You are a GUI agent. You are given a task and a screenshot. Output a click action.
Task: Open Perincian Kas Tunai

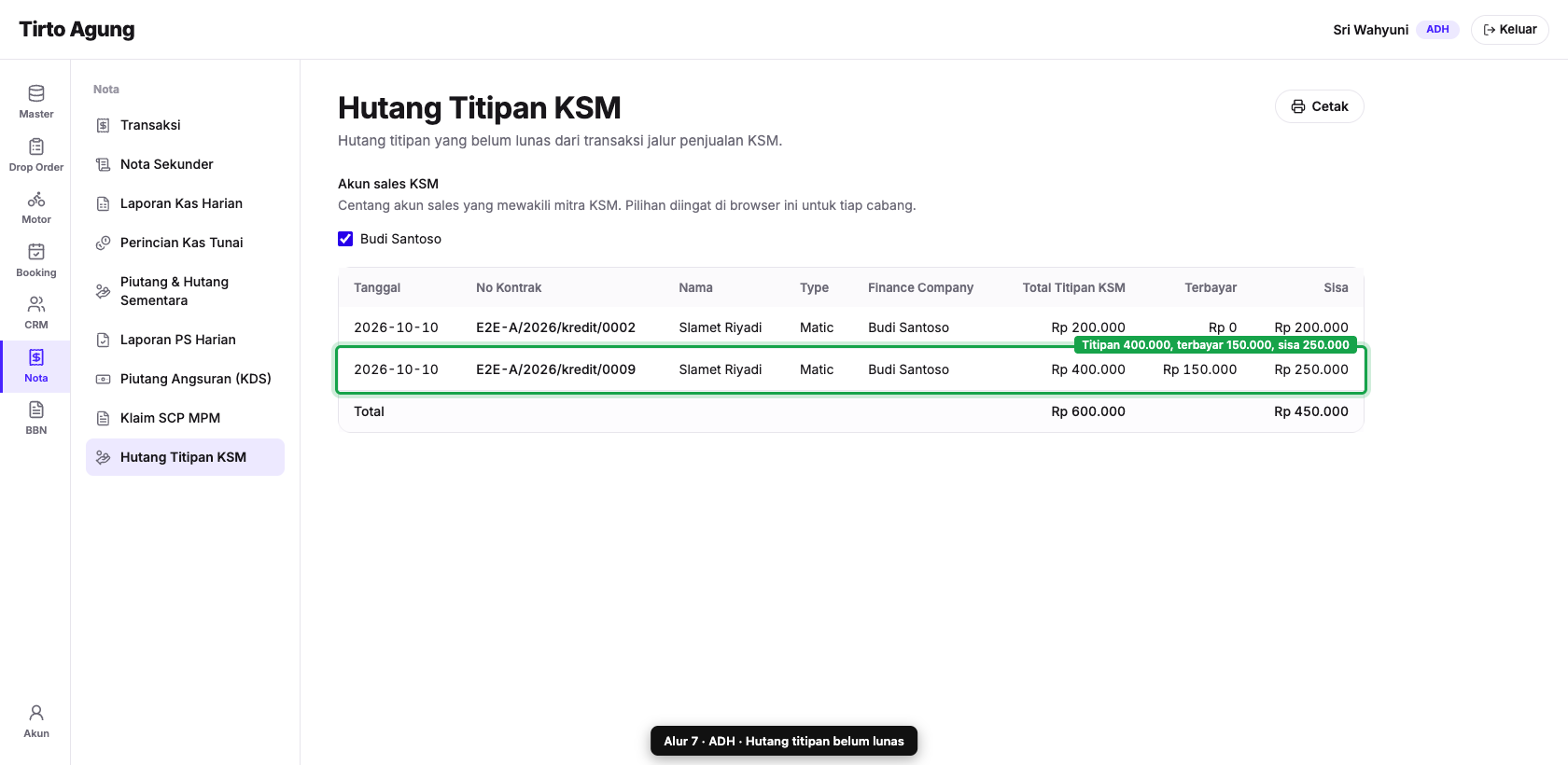tap(185, 243)
